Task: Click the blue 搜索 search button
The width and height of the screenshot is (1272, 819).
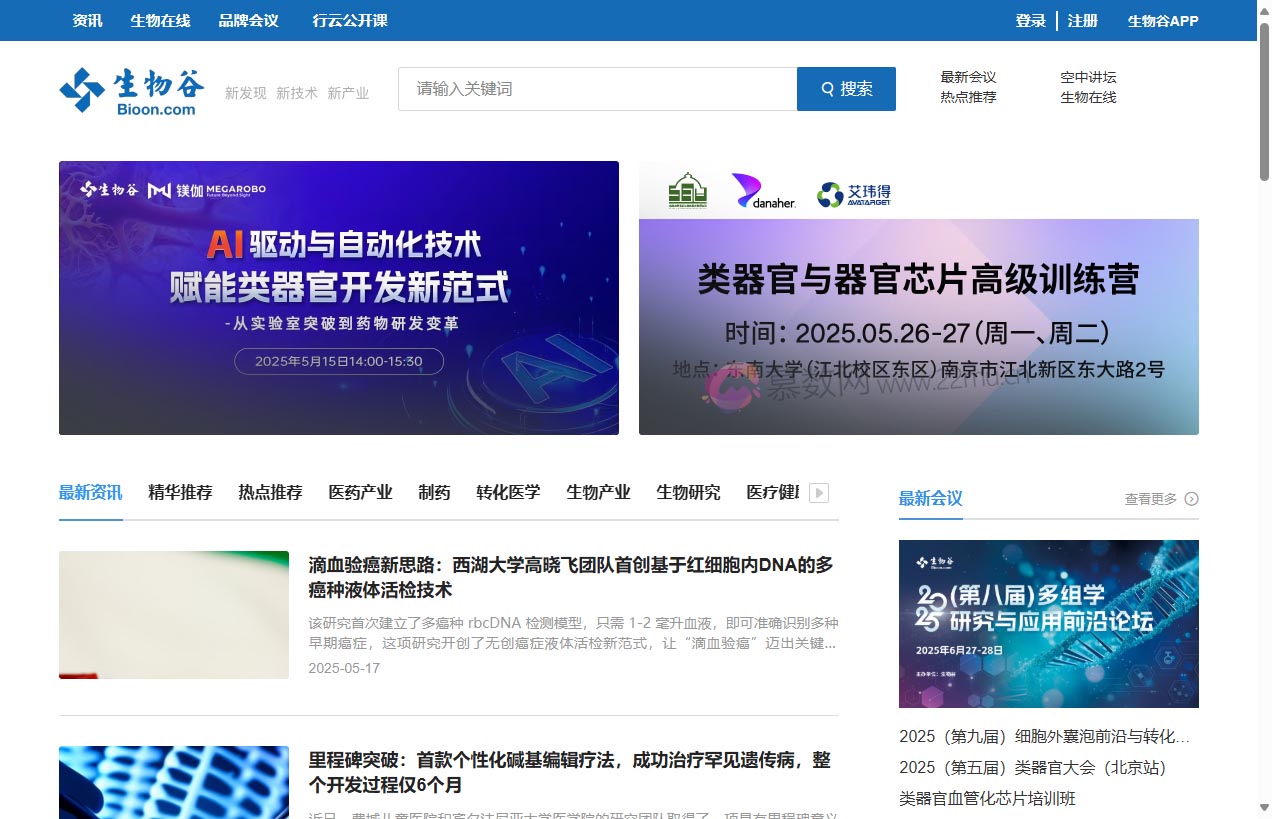Action: pyautogui.click(x=846, y=89)
